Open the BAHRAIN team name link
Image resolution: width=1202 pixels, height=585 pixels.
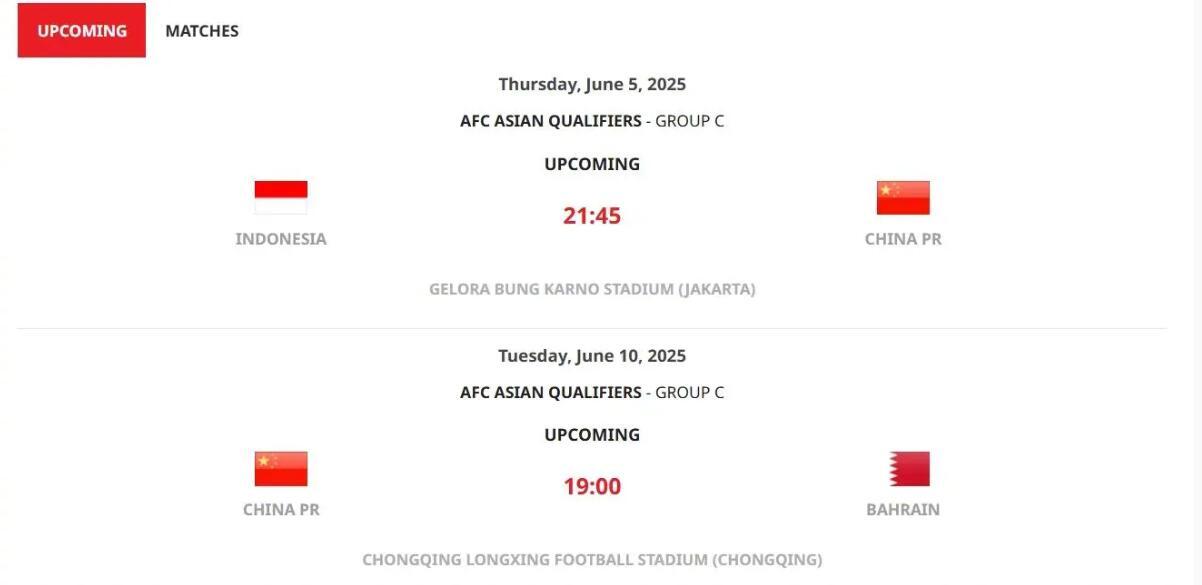point(903,509)
